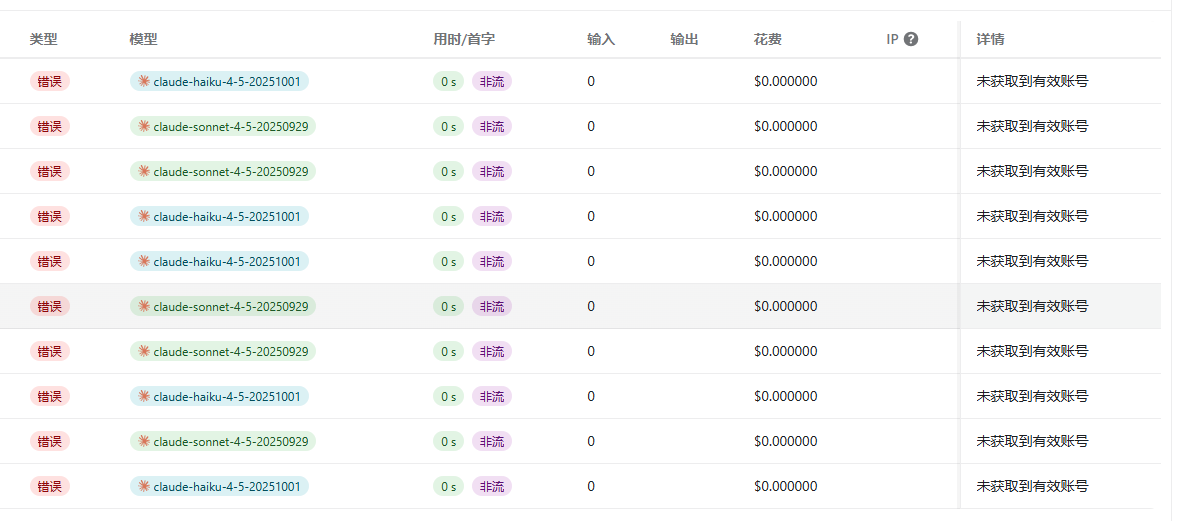Click the Claude logo in the ninth row
Image resolution: width=1193 pixels, height=521 pixels.
[144, 441]
